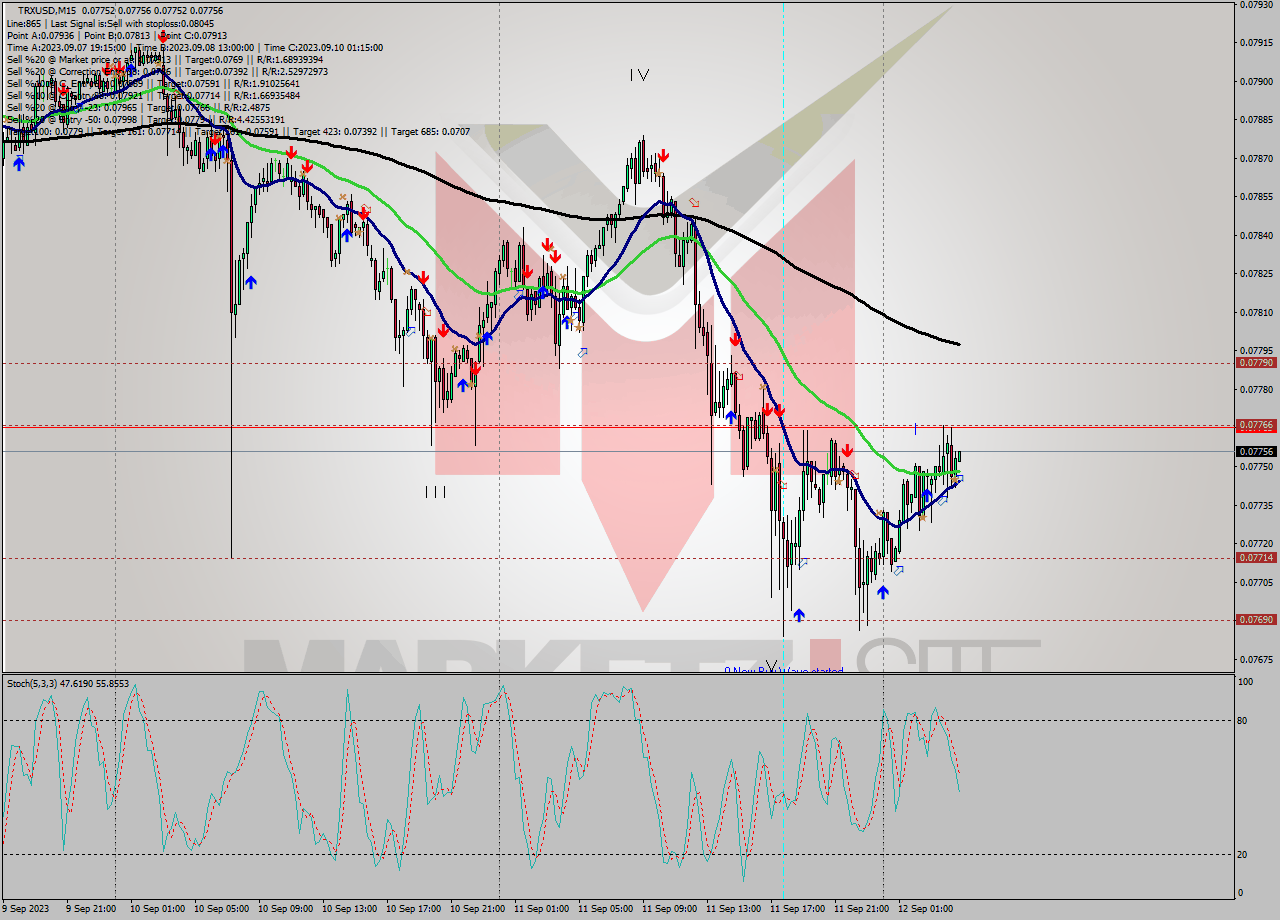Click the 0.07840 price axis label
The height and width of the screenshot is (920, 1280).
point(1256,235)
